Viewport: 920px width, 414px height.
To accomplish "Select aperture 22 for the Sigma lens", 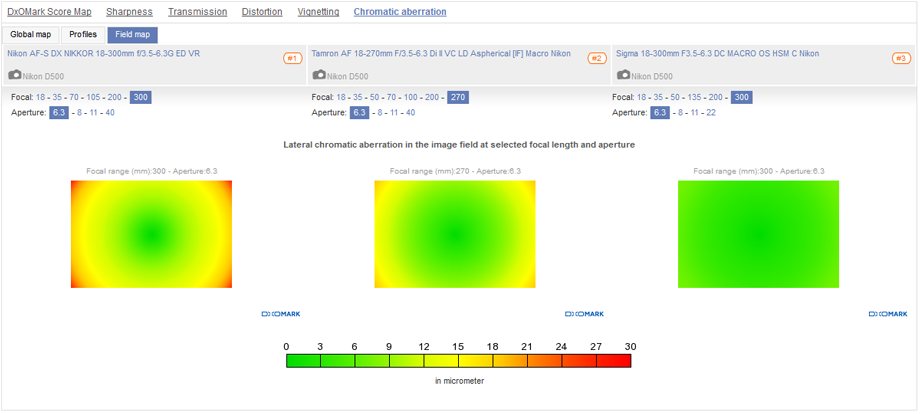I will coord(711,113).
